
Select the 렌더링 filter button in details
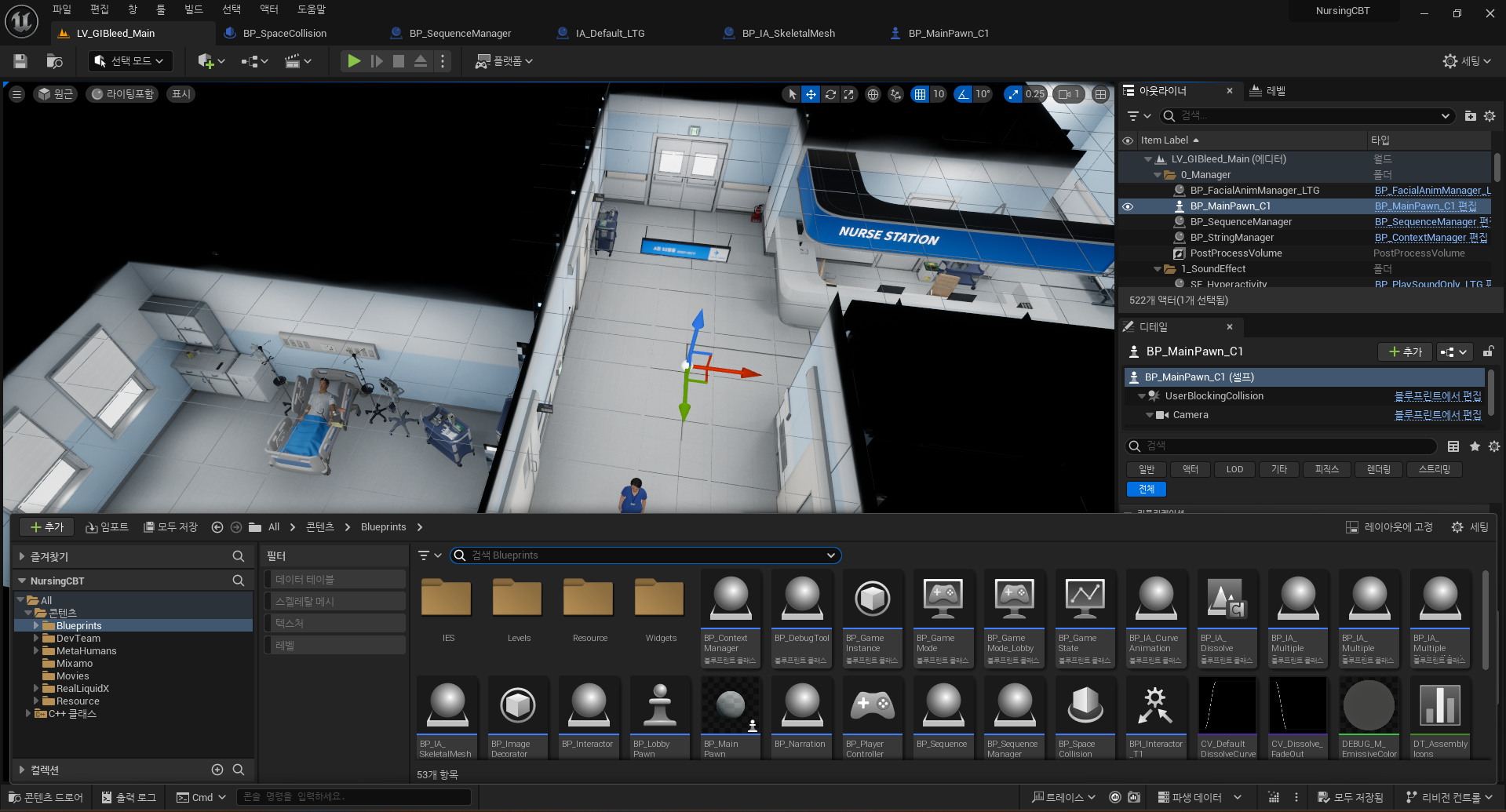(1378, 469)
